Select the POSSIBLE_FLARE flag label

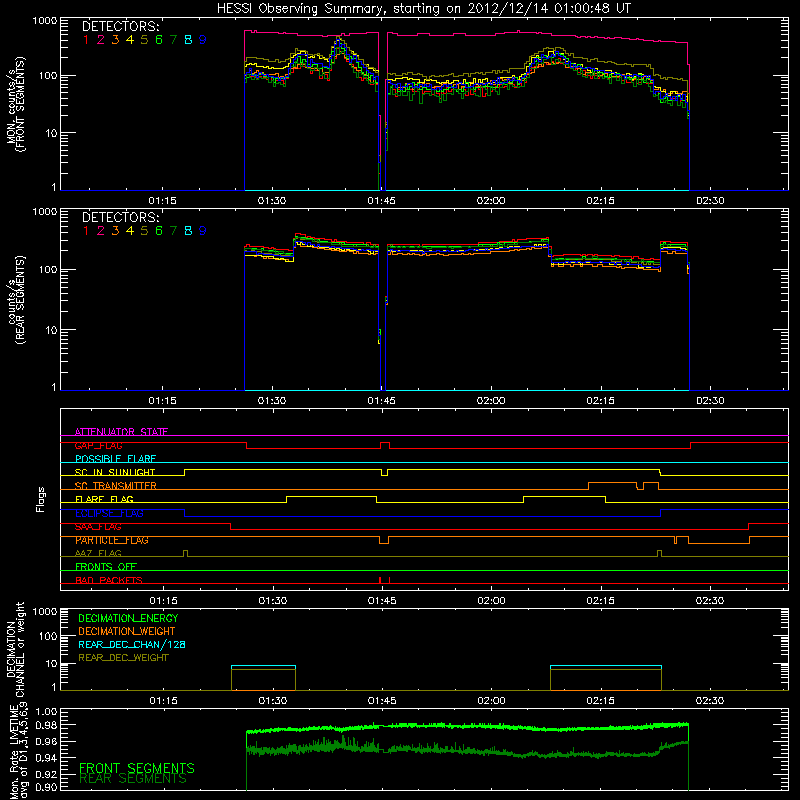coord(115,459)
